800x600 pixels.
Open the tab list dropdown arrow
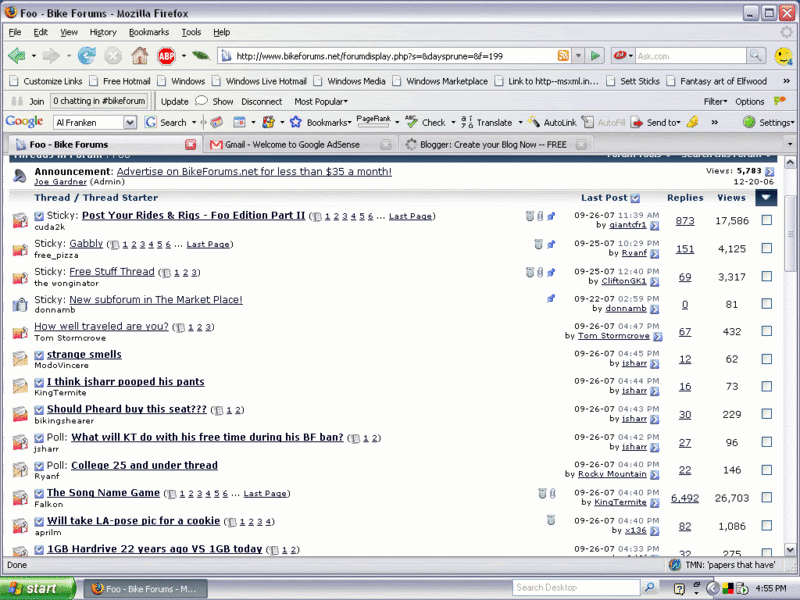pyautogui.click(x=790, y=144)
